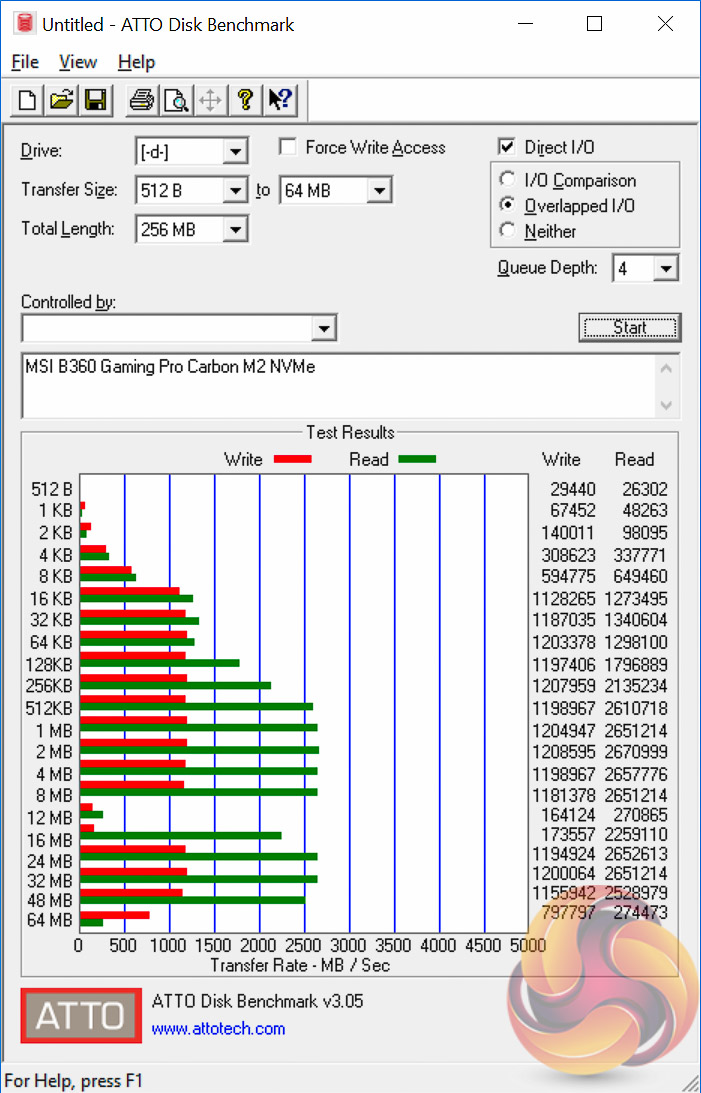The height and width of the screenshot is (1093, 701).
Task: Click the 2 MB read value 2670999
Action: (x=635, y=752)
